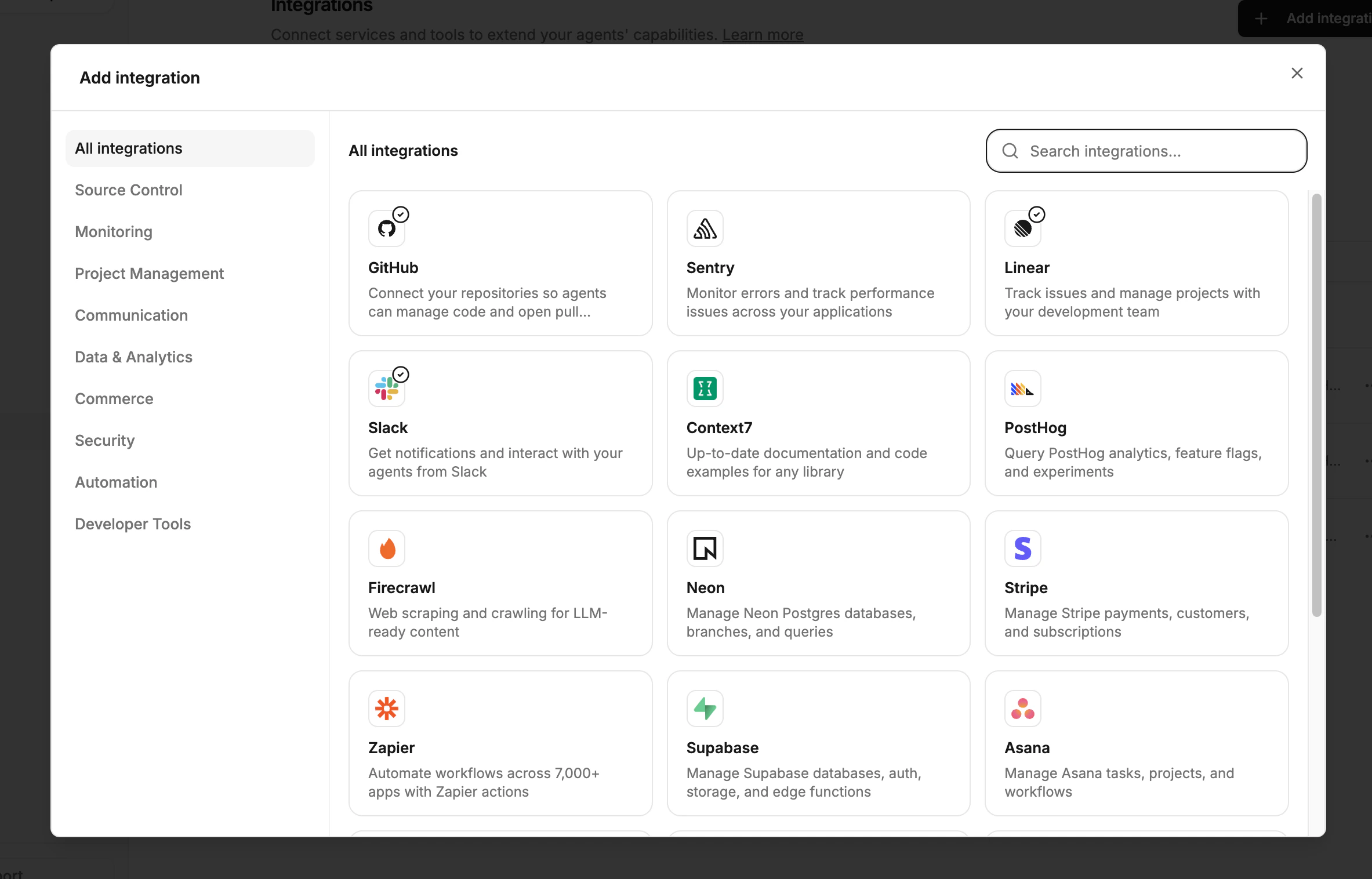Switch to the Source Control category

pos(128,190)
